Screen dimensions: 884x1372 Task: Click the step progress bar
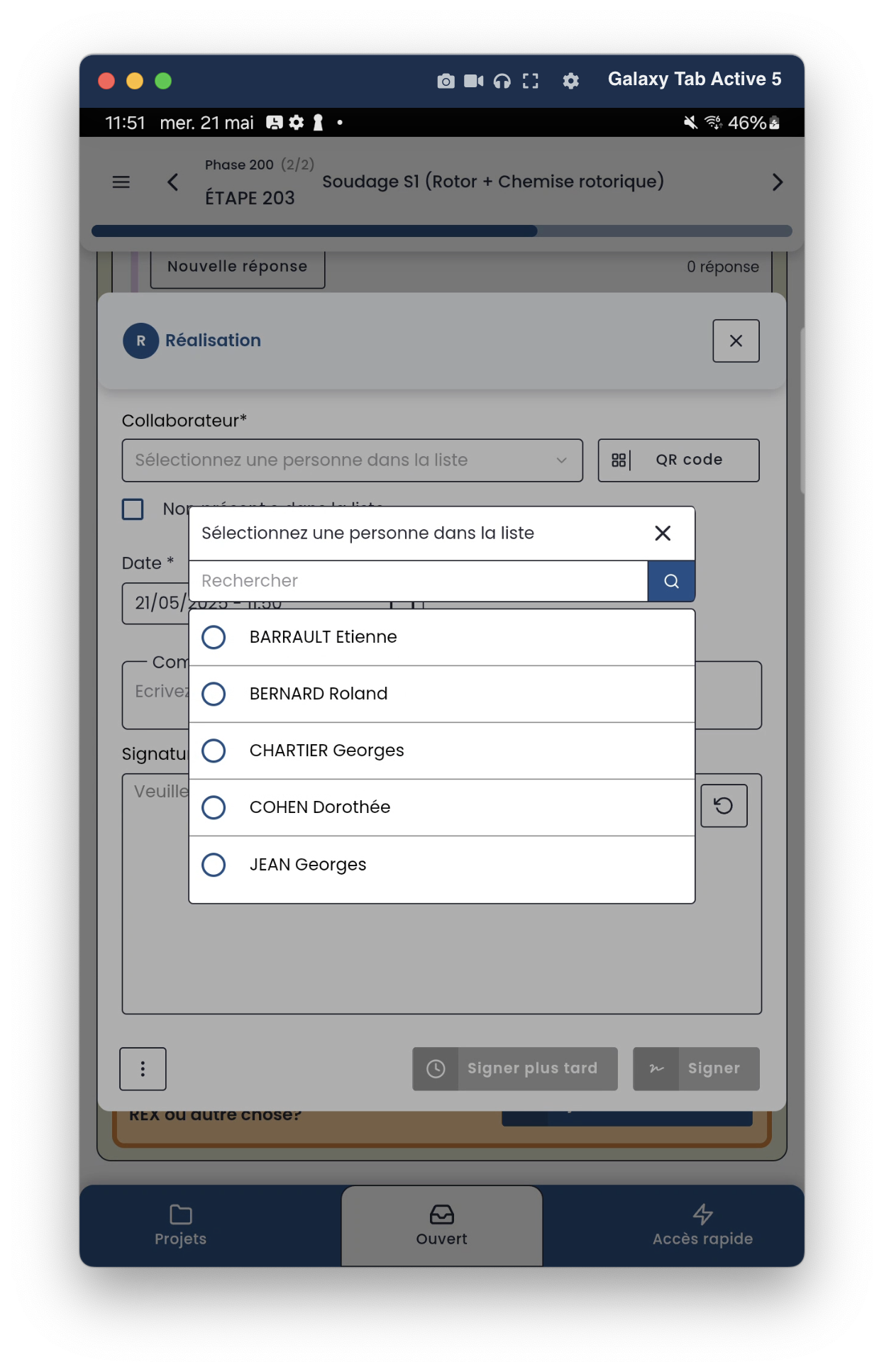coord(441,231)
